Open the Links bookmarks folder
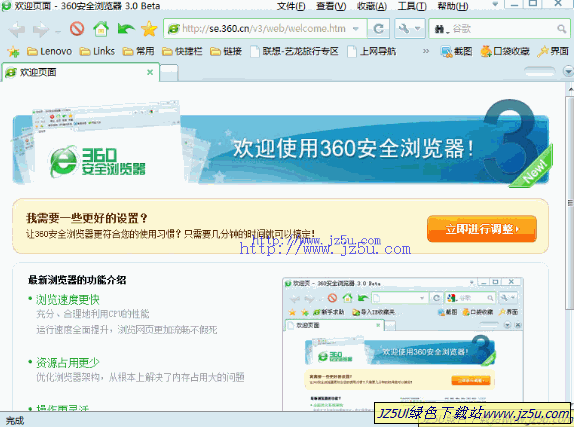The image size is (574, 427). point(97,51)
